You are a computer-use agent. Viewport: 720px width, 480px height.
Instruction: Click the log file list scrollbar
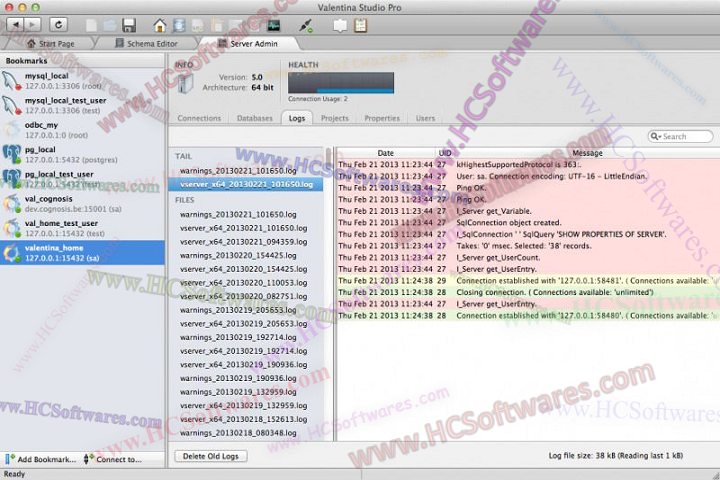[x=329, y=294]
